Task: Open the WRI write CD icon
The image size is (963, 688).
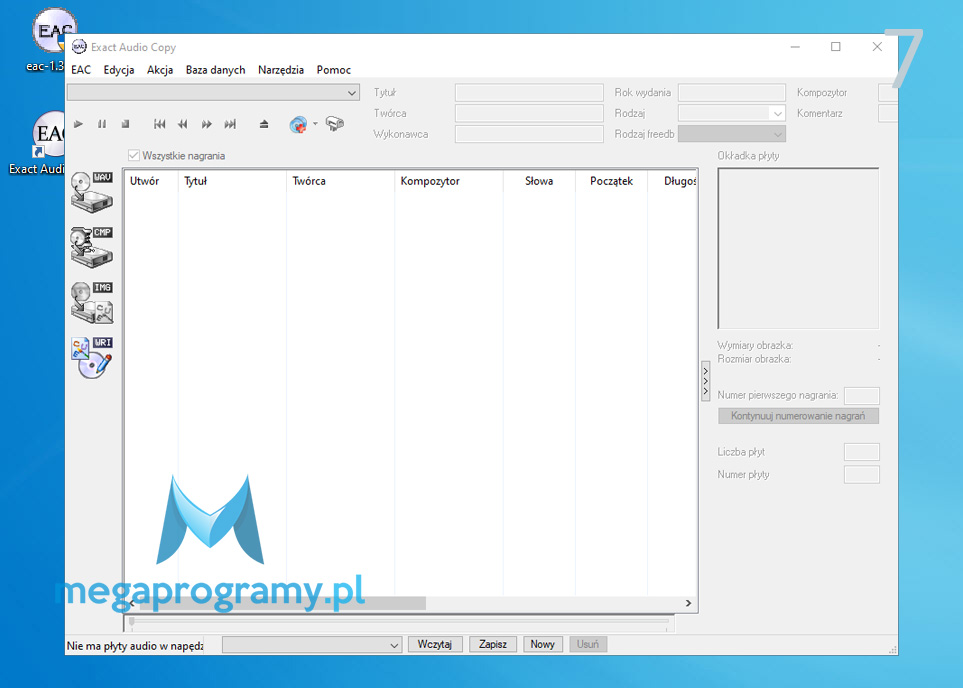Action: click(92, 357)
